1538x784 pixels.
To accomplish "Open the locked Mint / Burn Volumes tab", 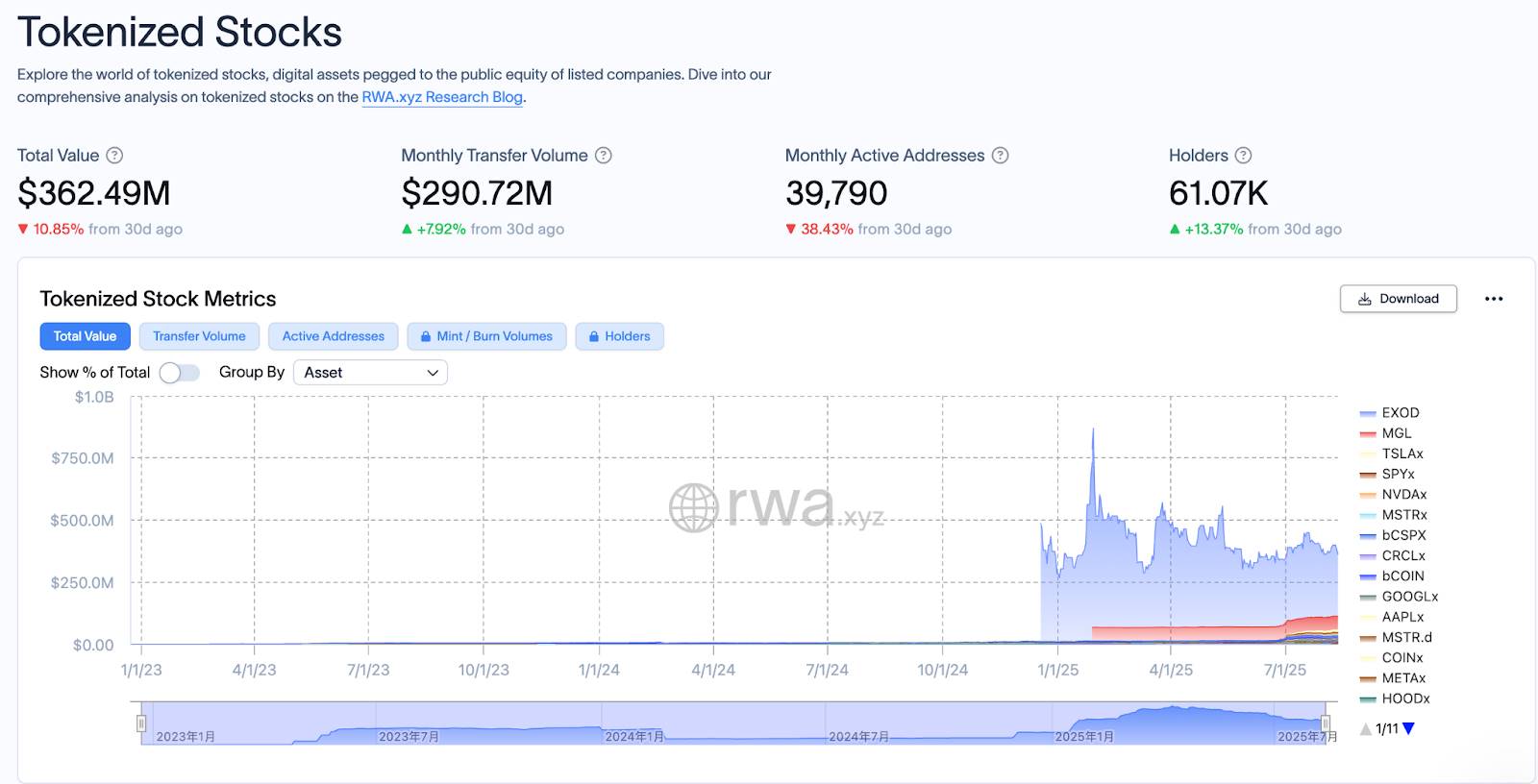I will coord(486,336).
